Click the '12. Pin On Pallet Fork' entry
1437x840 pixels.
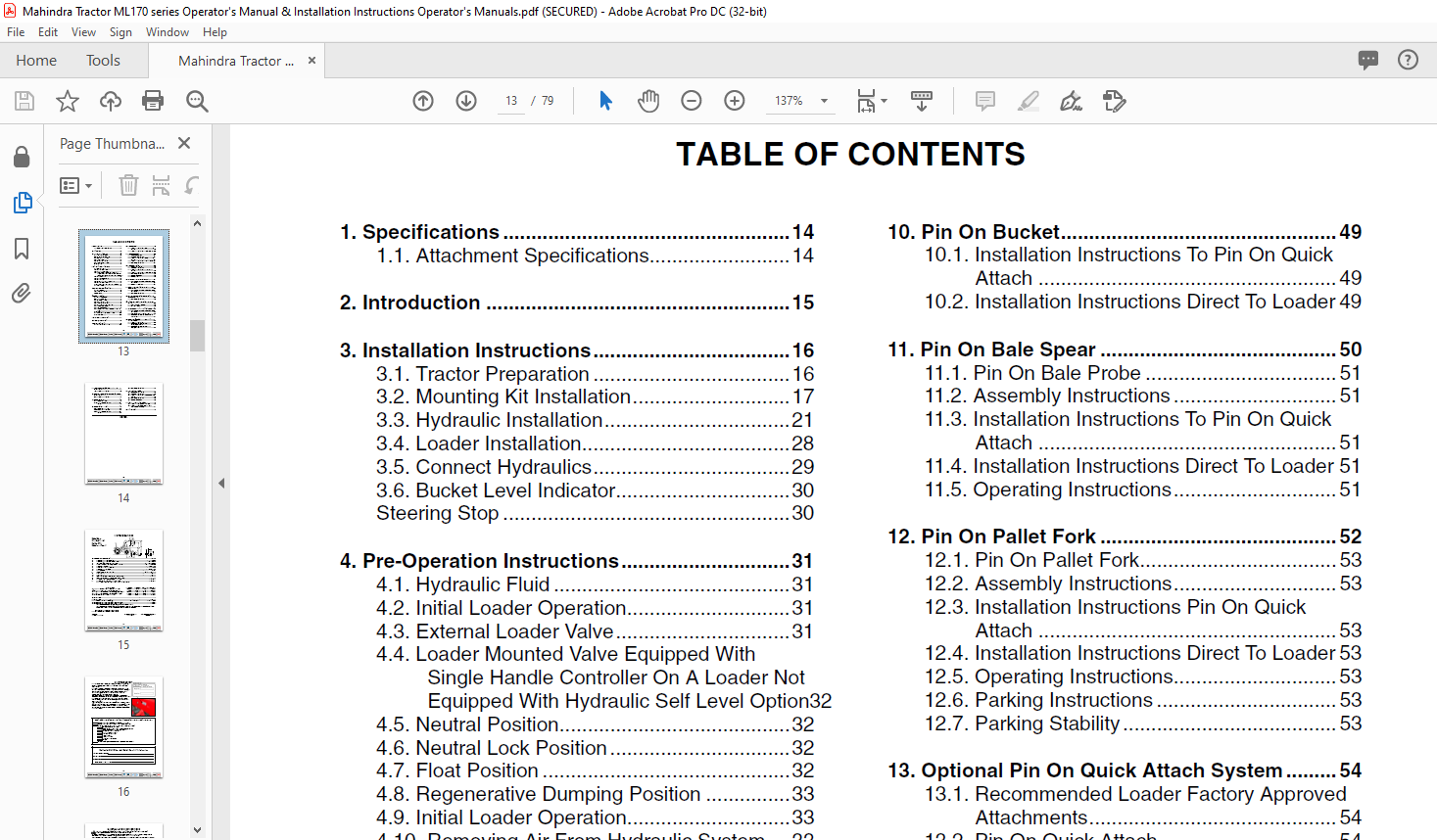(1125, 537)
